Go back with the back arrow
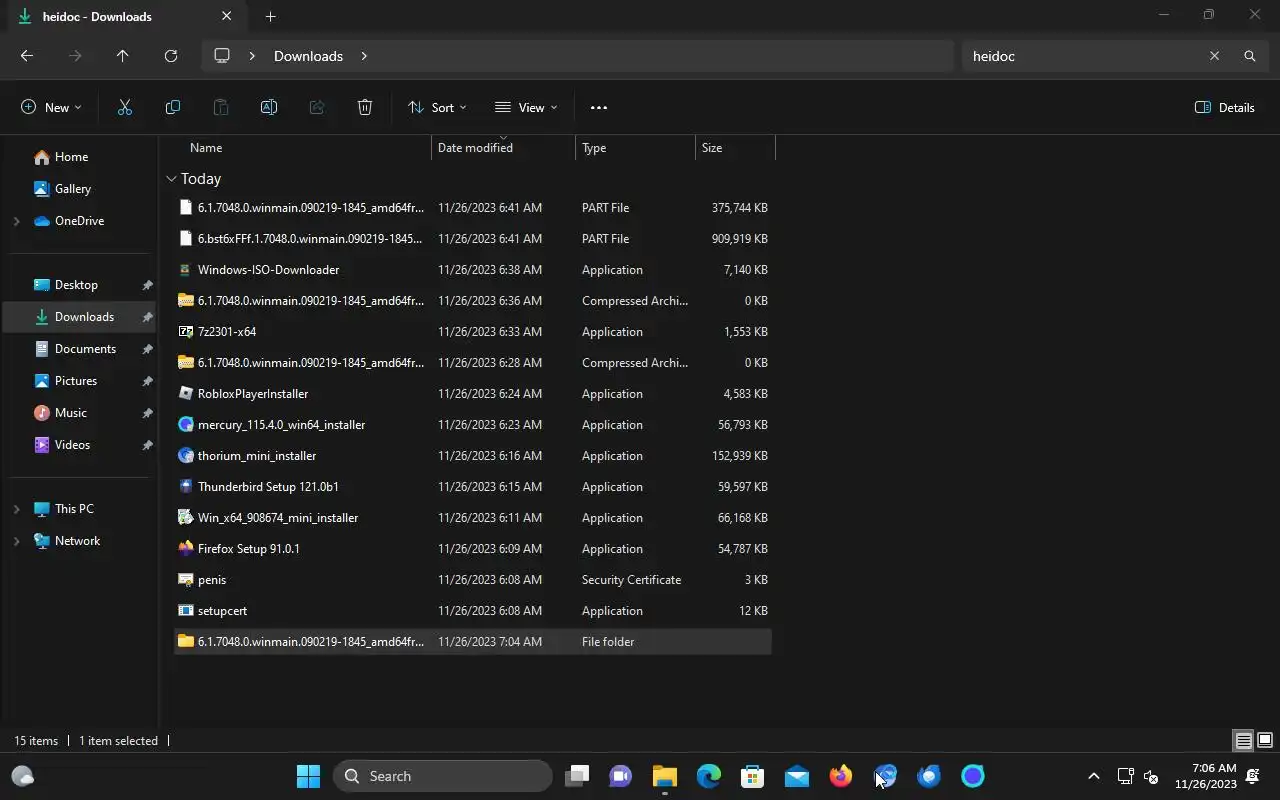The width and height of the screenshot is (1280, 800). [x=27, y=56]
